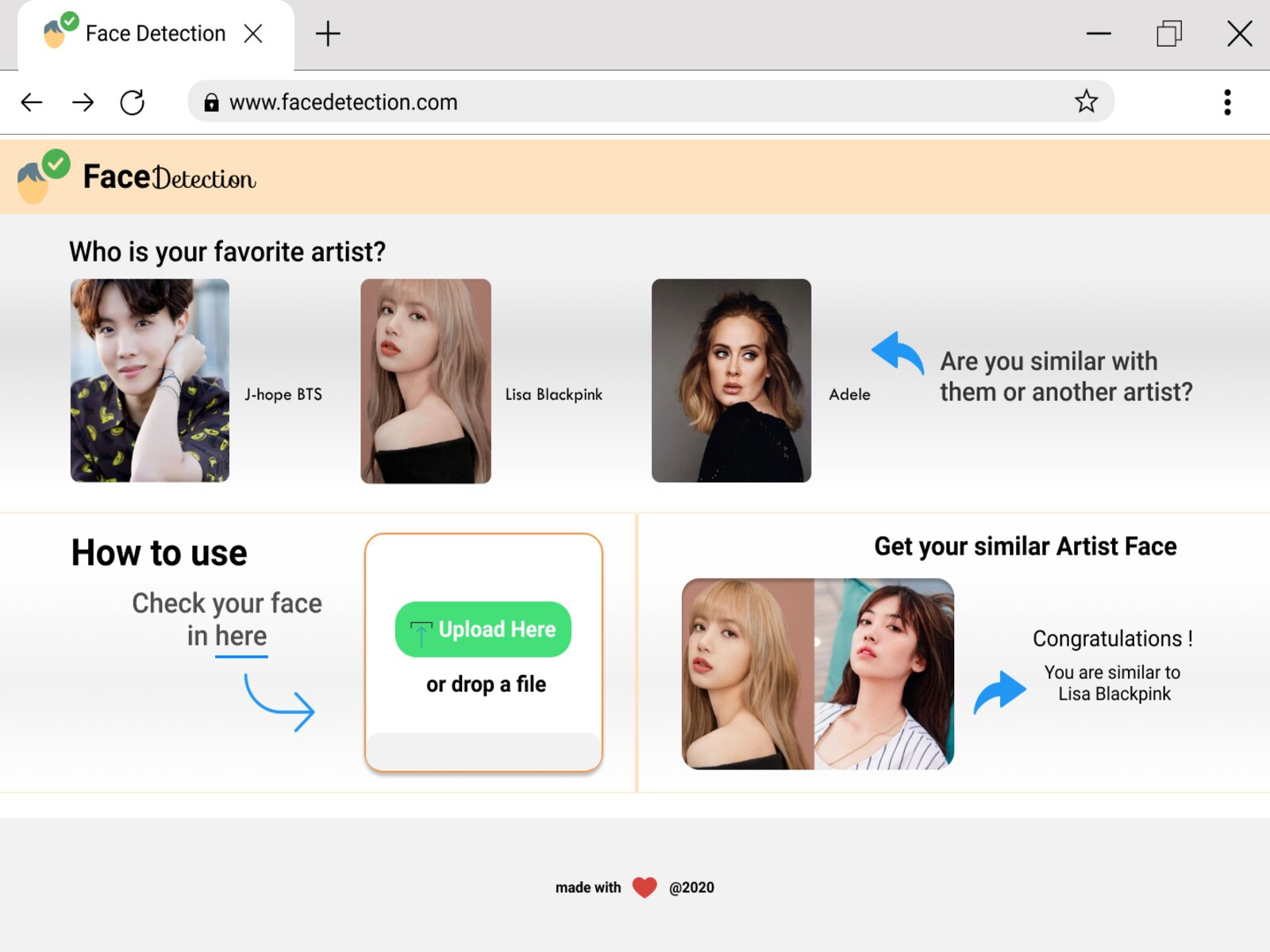Select the J-hope BTS photo
Viewport: 1270px width, 952px height.
click(x=150, y=380)
